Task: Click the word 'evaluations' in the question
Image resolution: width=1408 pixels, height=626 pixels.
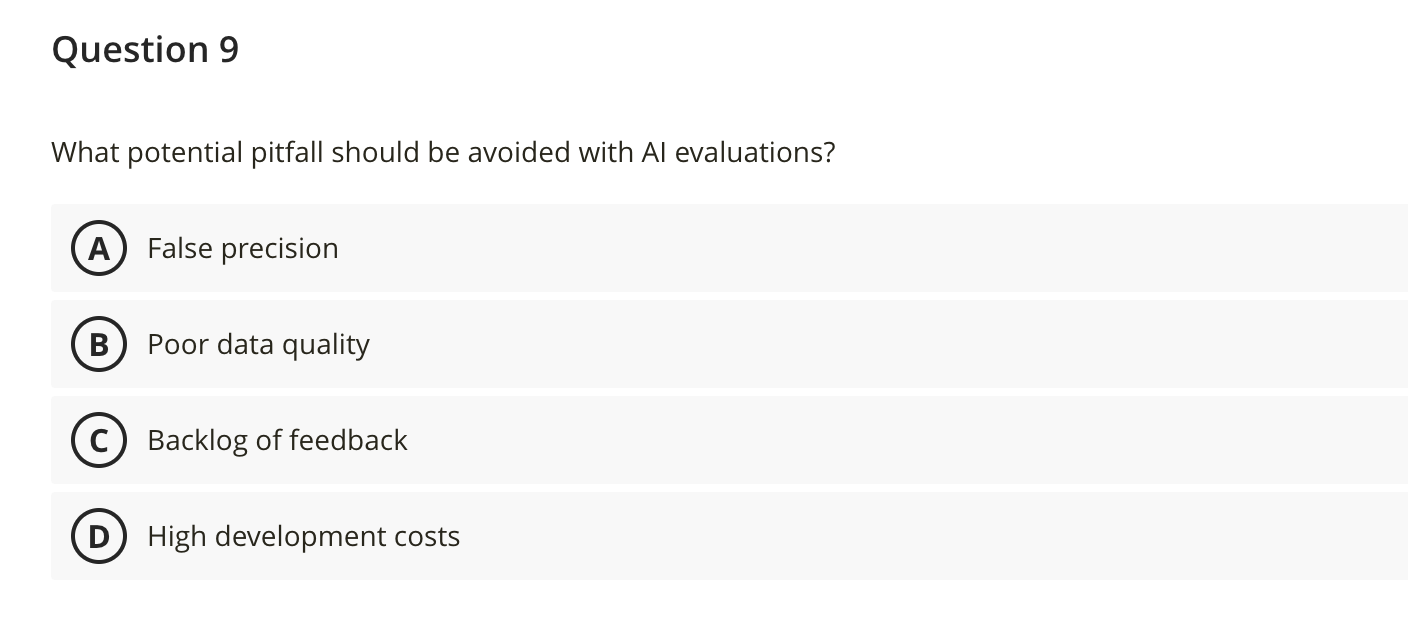Action: pos(753,152)
